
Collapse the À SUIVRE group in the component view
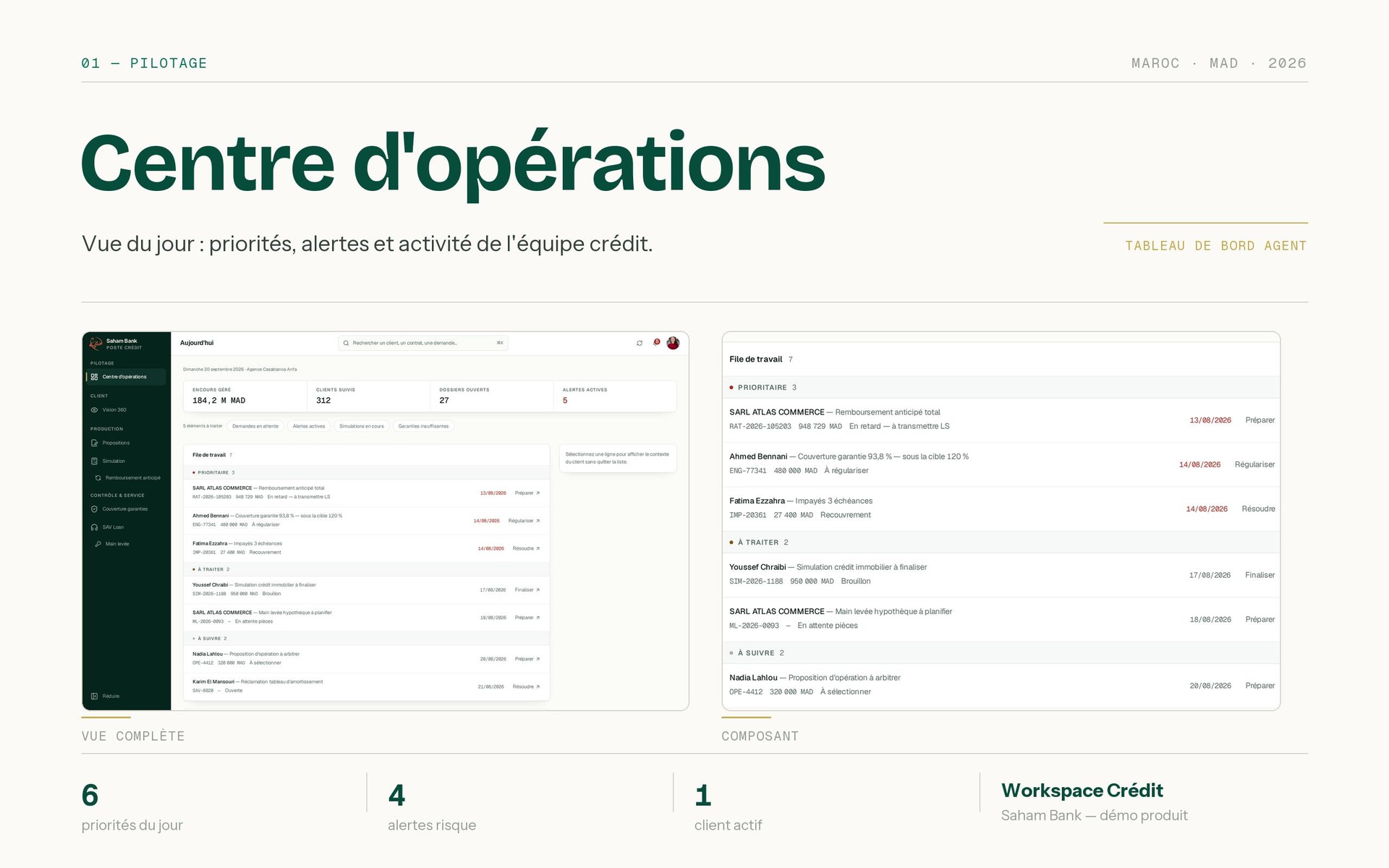[x=1001, y=653]
